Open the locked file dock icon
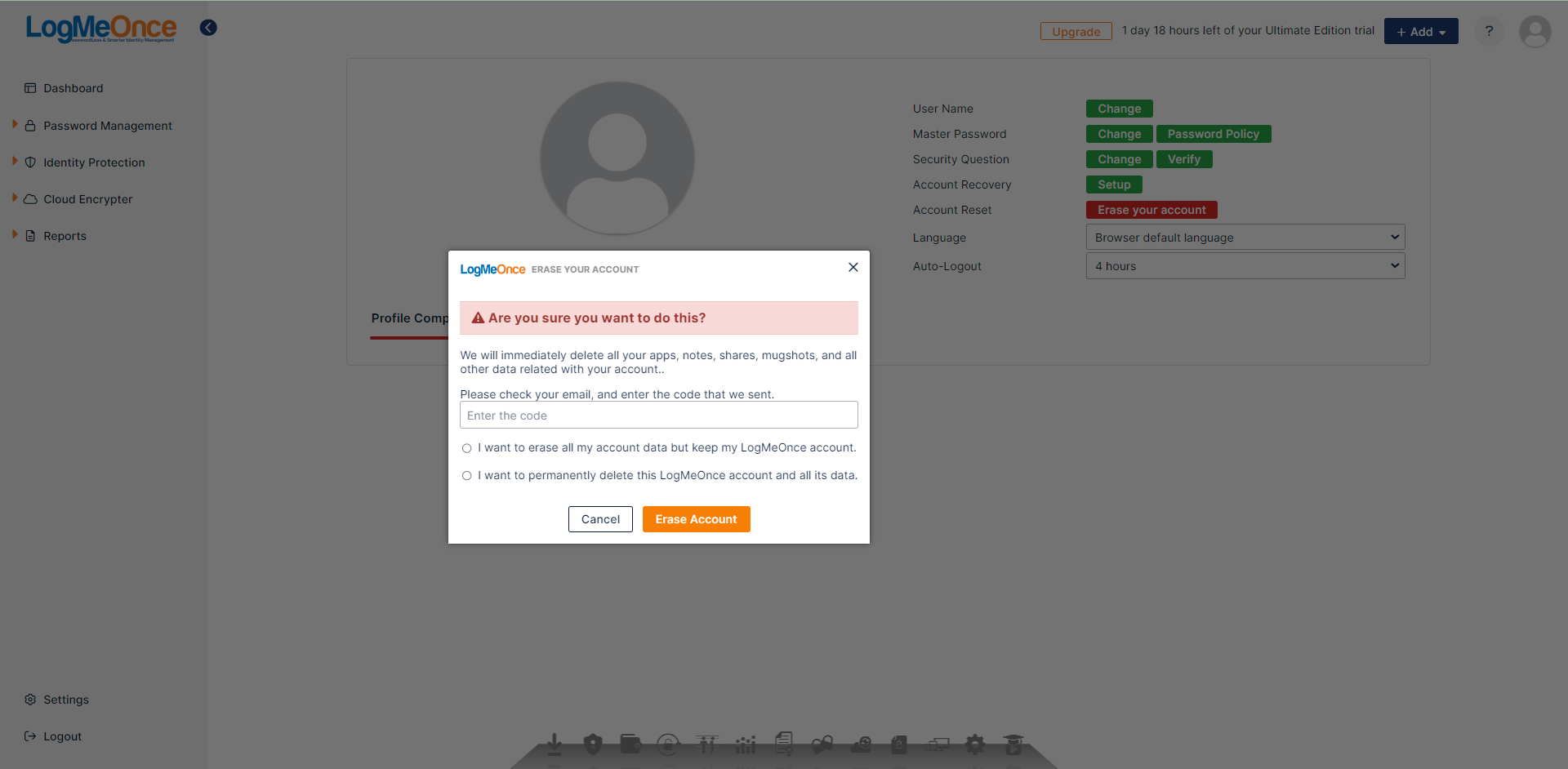Viewport: 1568px width, 769px height. (x=899, y=744)
